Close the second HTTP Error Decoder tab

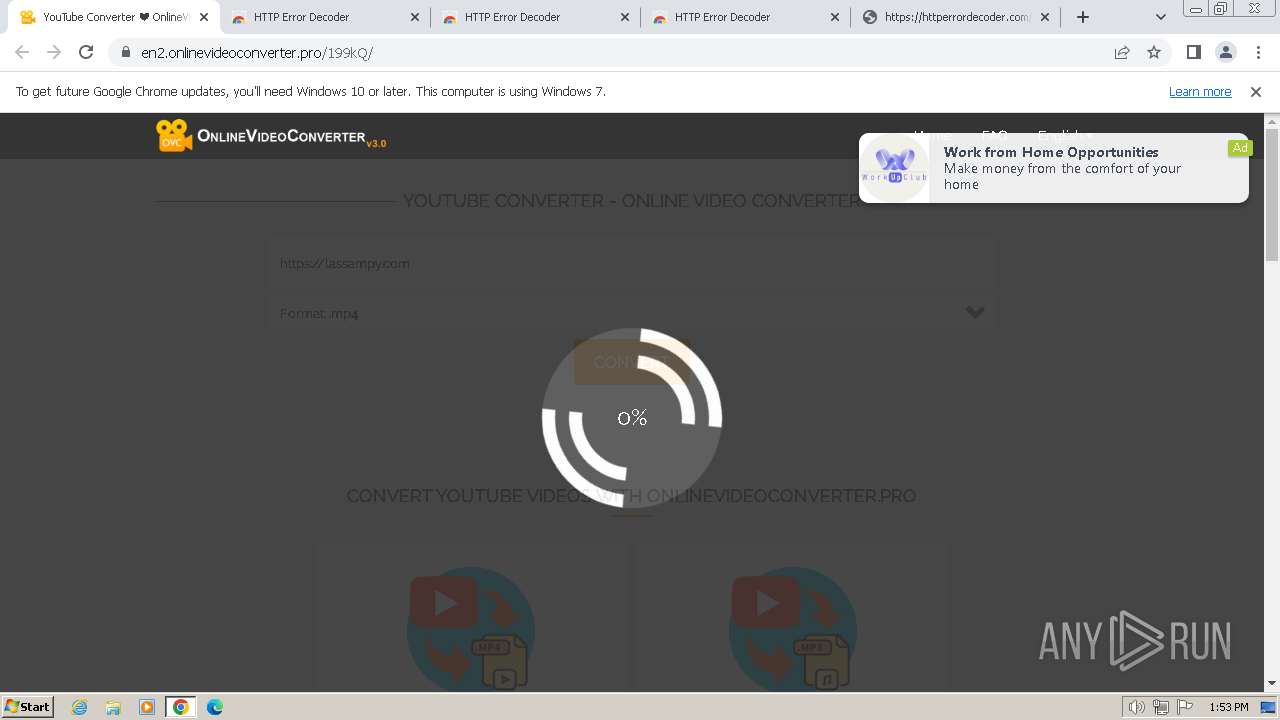click(625, 17)
